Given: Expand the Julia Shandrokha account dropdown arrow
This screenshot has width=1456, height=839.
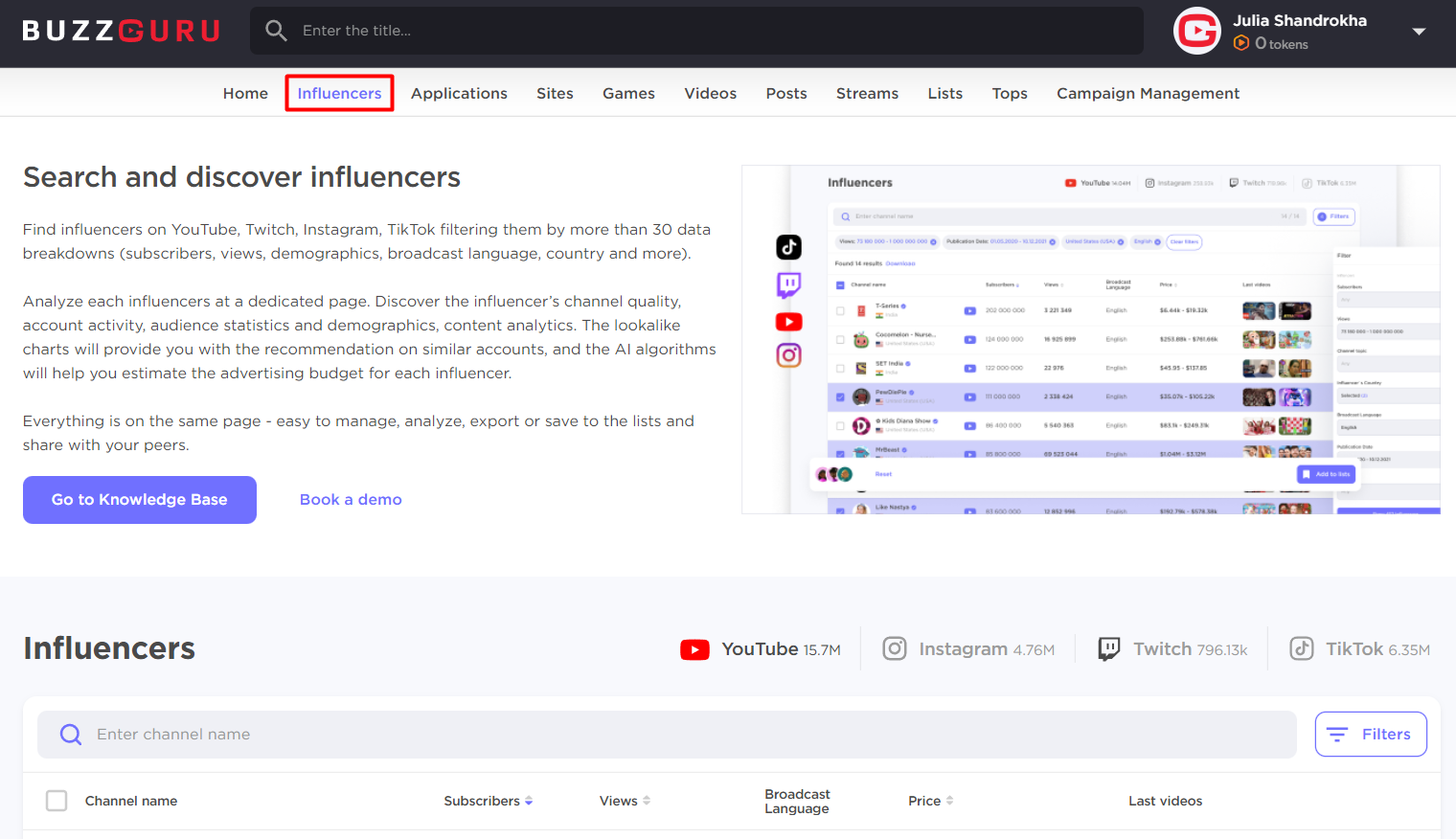Looking at the screenshot, I should (1419, 32).
